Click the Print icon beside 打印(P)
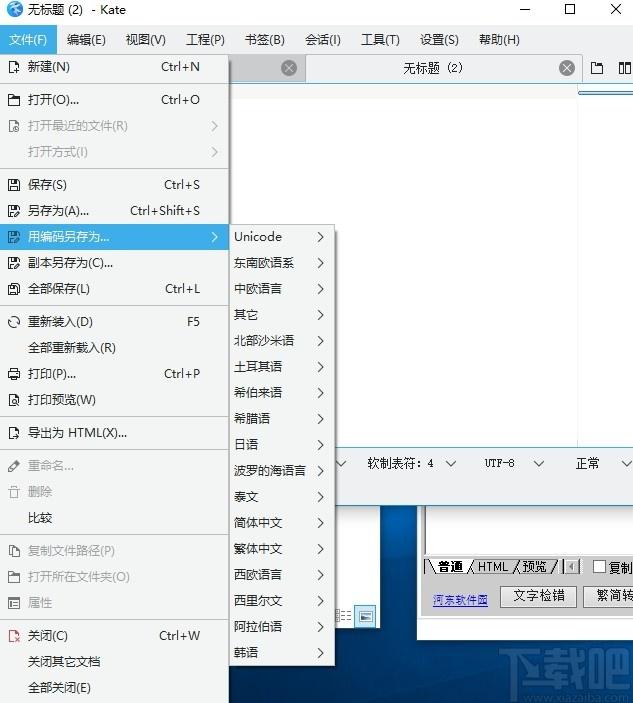Viewport: 633px width, 703px height. click(x=14, y=374)
